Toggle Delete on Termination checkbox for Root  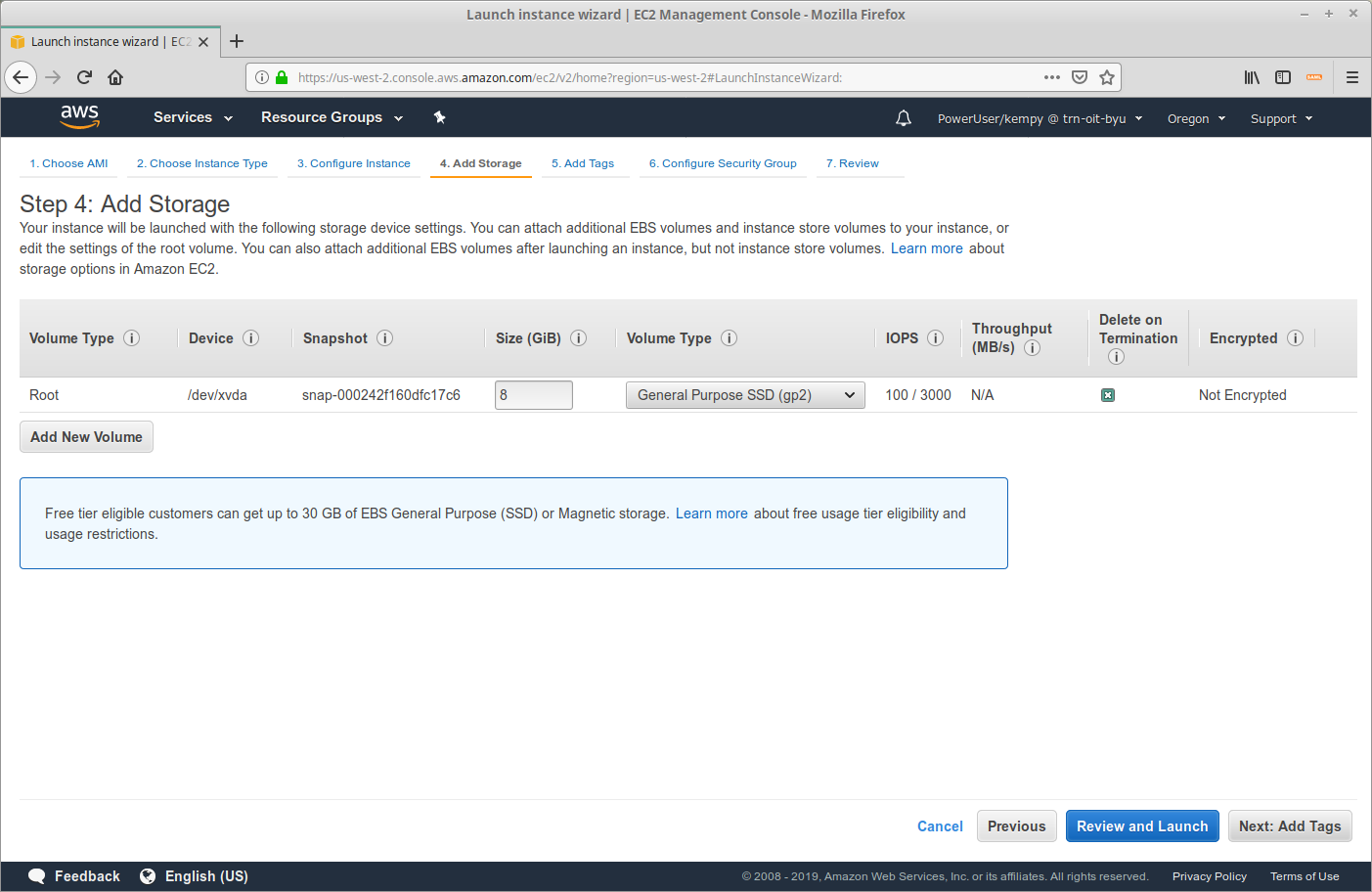pos(1108,395)
